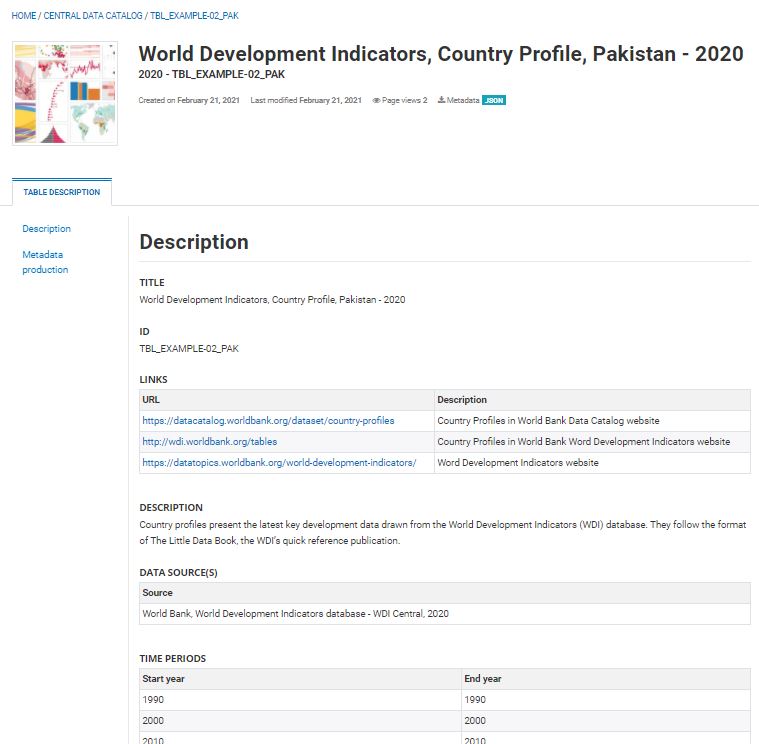
Task: Visit the datatopics world-development-indicators link
Action: (279, 463)
